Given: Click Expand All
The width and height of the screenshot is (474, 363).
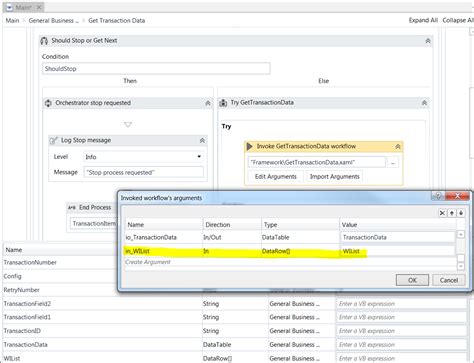Looking at the screenshot, I should point(423,20).
